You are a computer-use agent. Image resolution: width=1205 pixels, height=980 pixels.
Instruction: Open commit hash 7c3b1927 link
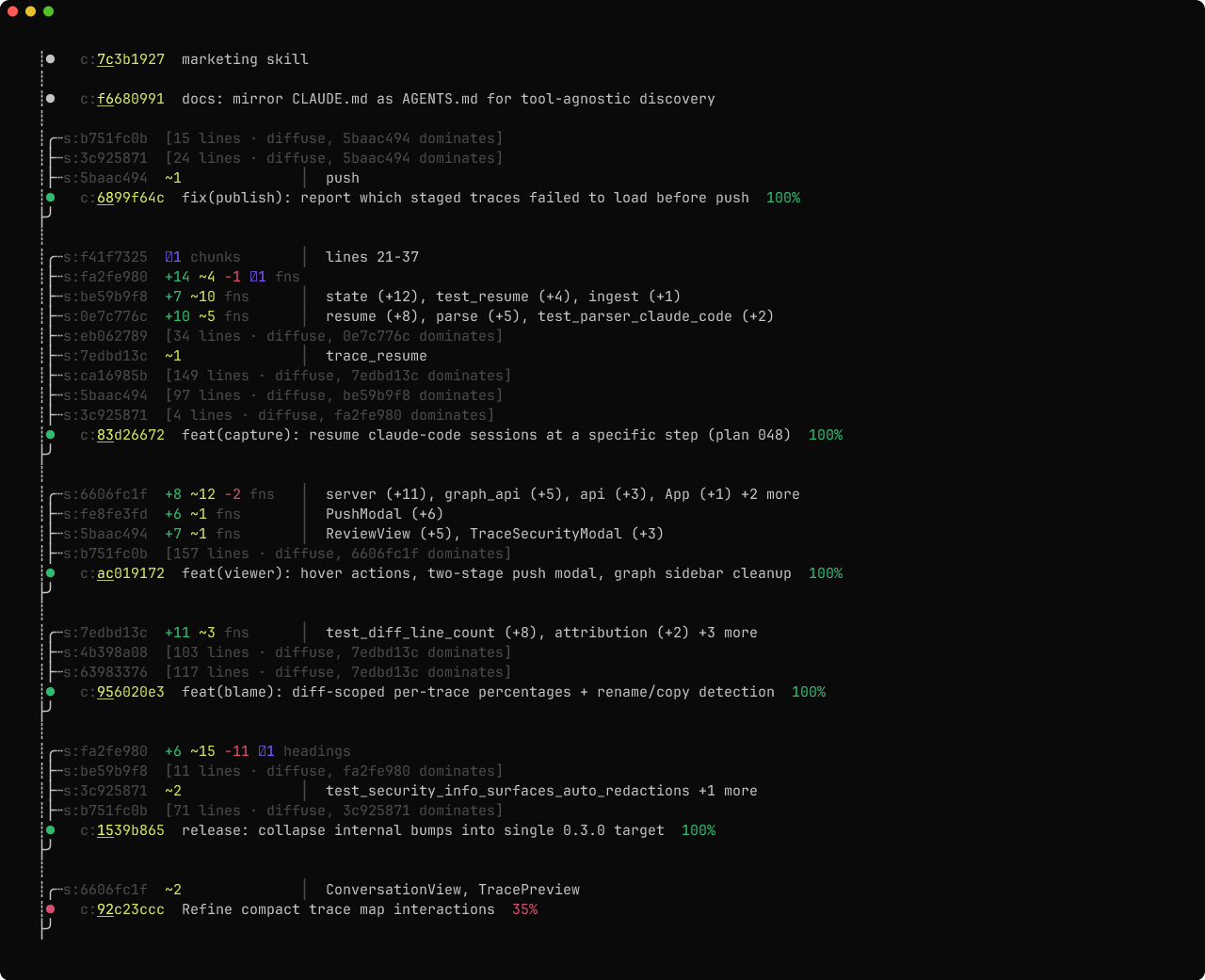(x=130, y=58)
